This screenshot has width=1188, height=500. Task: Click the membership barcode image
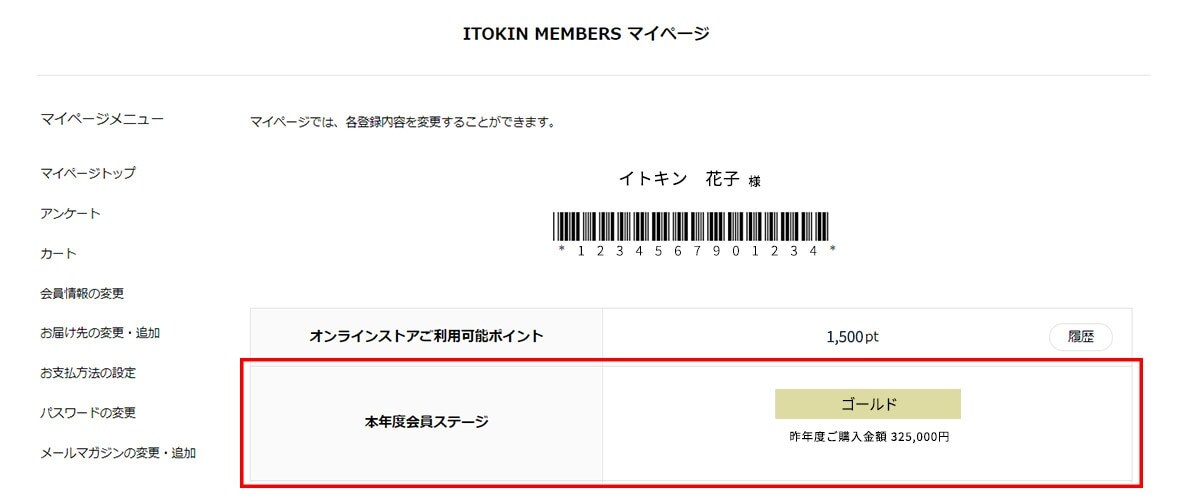pos(690,227)
